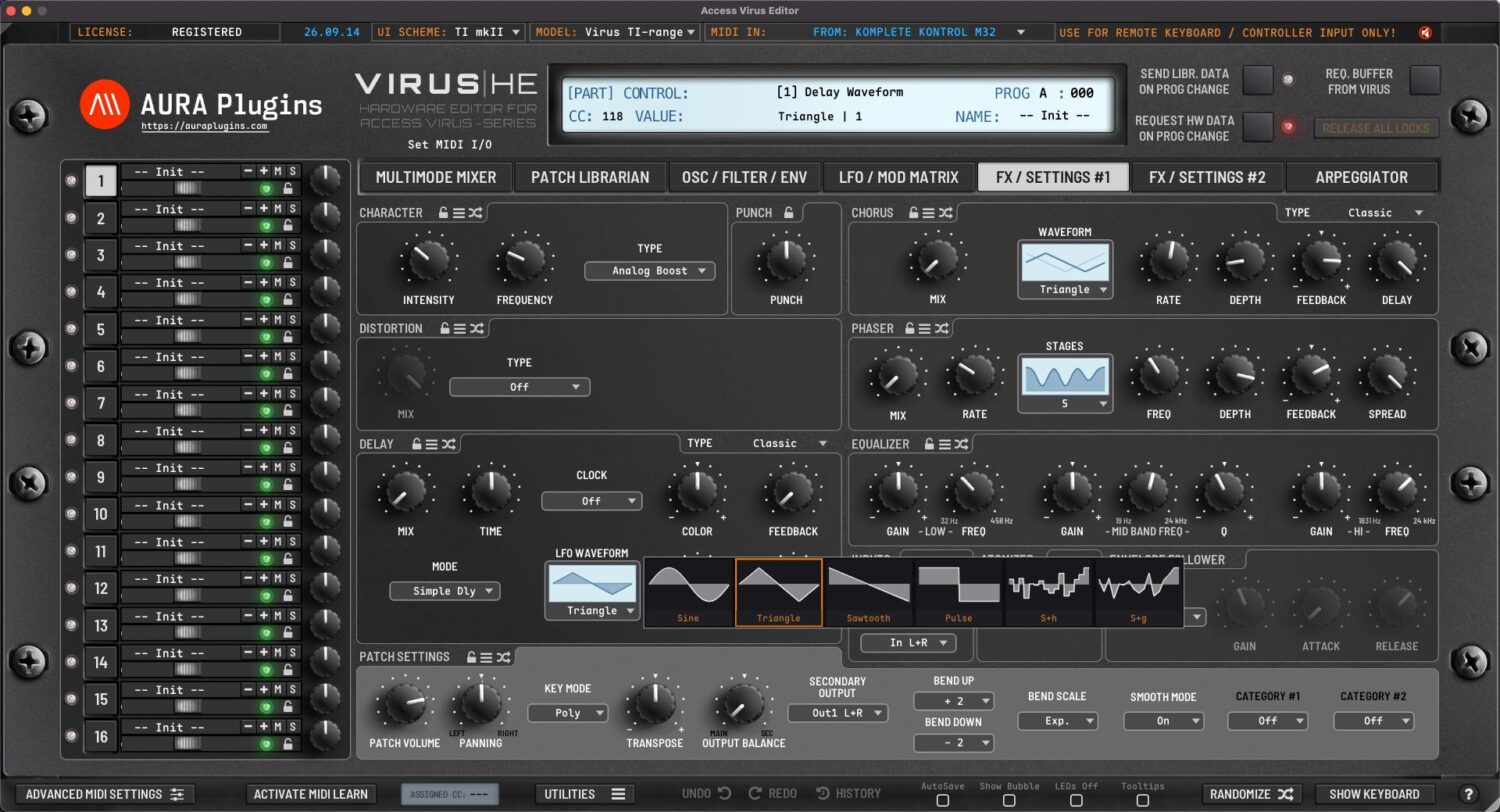Enable the Show Bubble checkbox
Screen dimensions: 1500x812
[x=1009, y=800]
